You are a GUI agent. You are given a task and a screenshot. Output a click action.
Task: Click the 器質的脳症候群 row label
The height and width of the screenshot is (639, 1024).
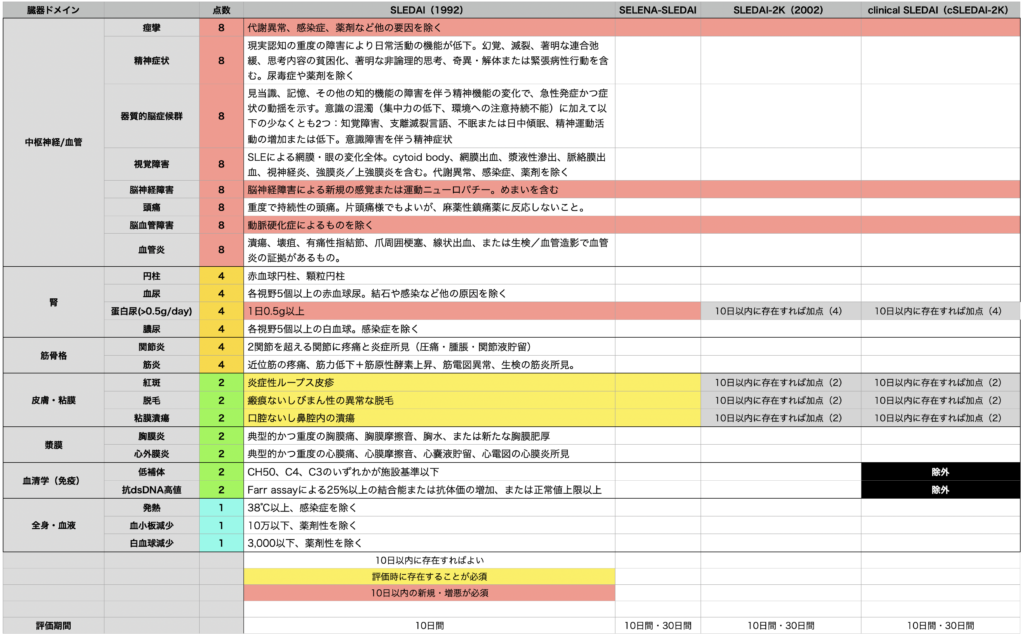click(151, 116)
